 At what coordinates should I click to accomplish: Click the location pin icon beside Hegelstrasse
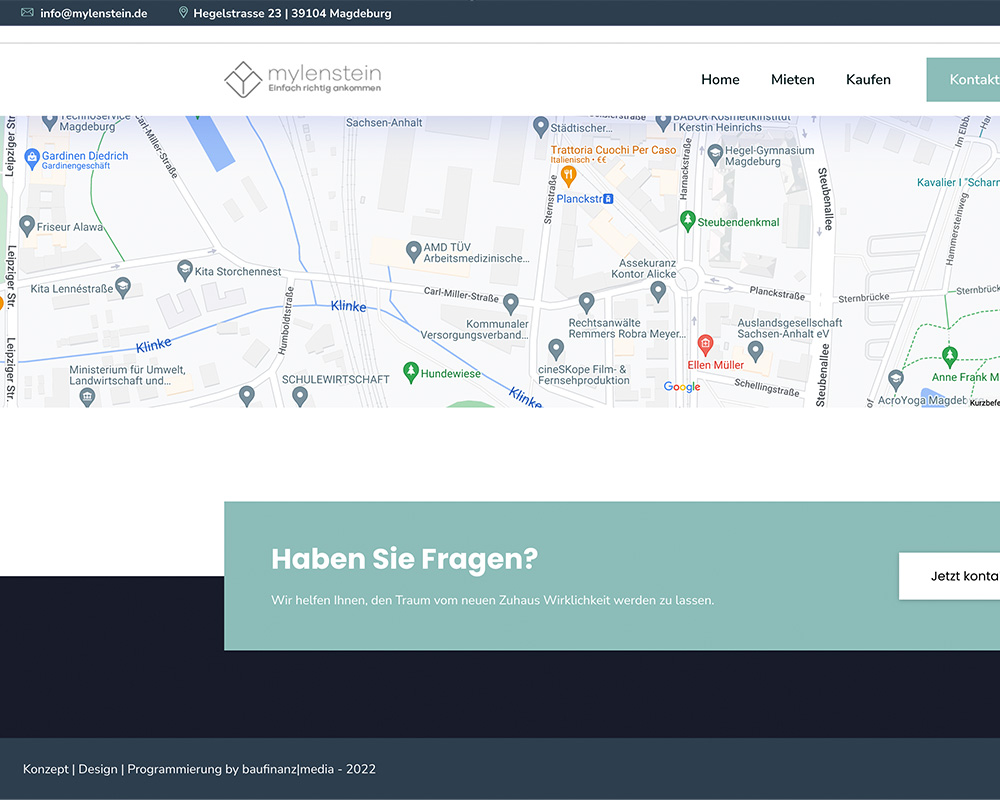pyautogui.click(x=183, y=12)
